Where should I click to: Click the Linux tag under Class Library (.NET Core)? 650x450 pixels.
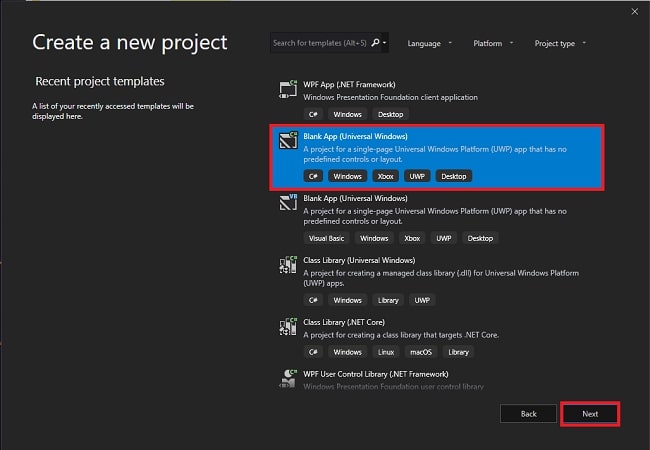click(x=386, y=352)
